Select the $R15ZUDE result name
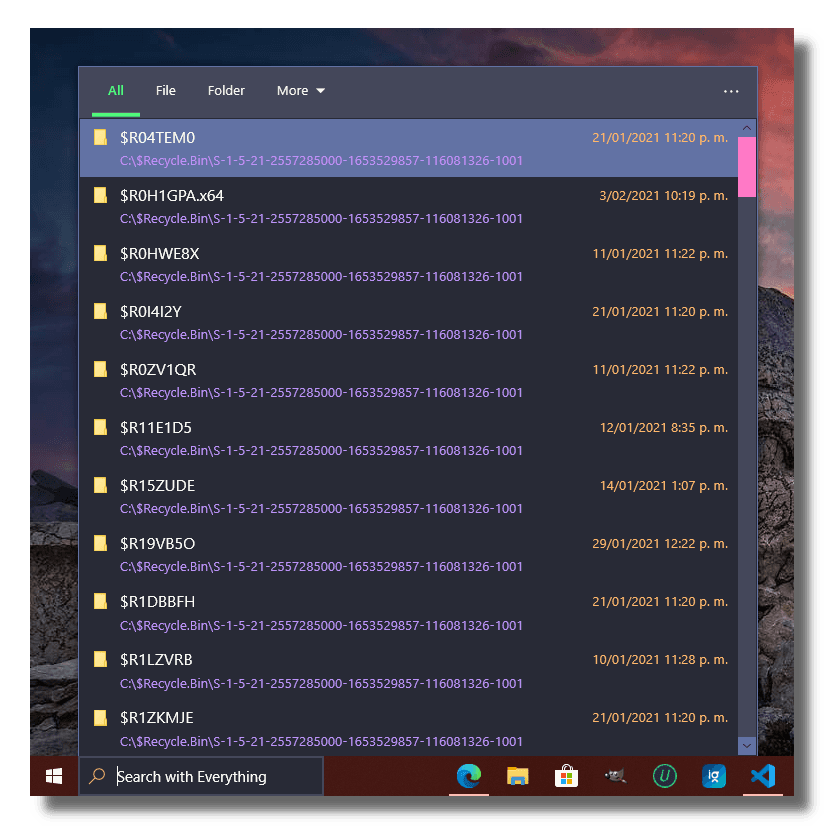This screenshot has width=825, height=826. coord(158,485)
